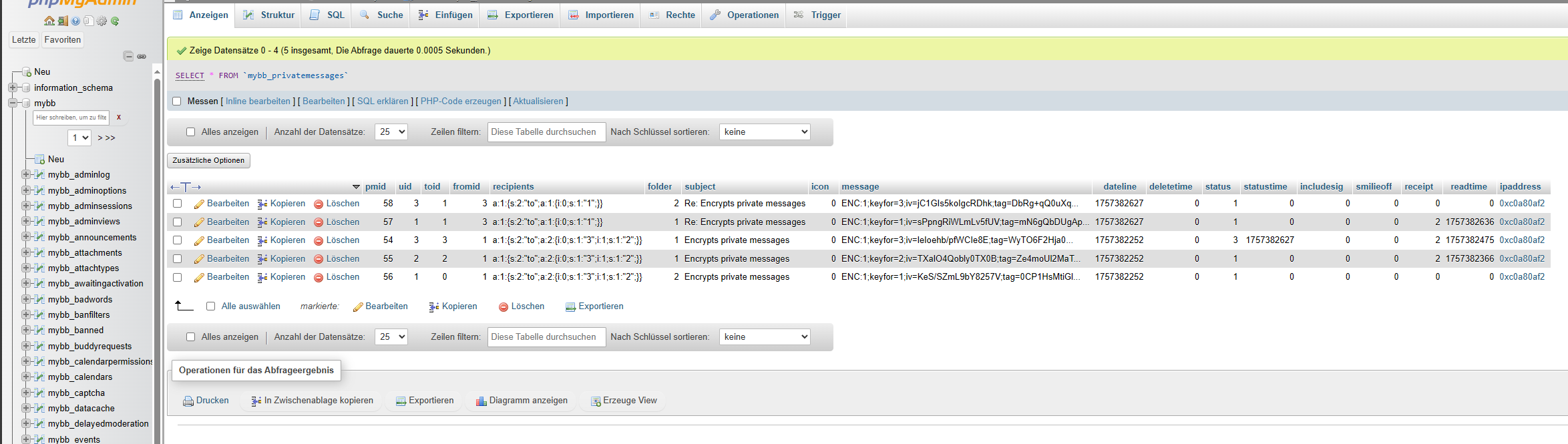The image size is (1568, 444).
Task: Check the top Alles anzeigen checkbox
Action: (x=191, y=132)
